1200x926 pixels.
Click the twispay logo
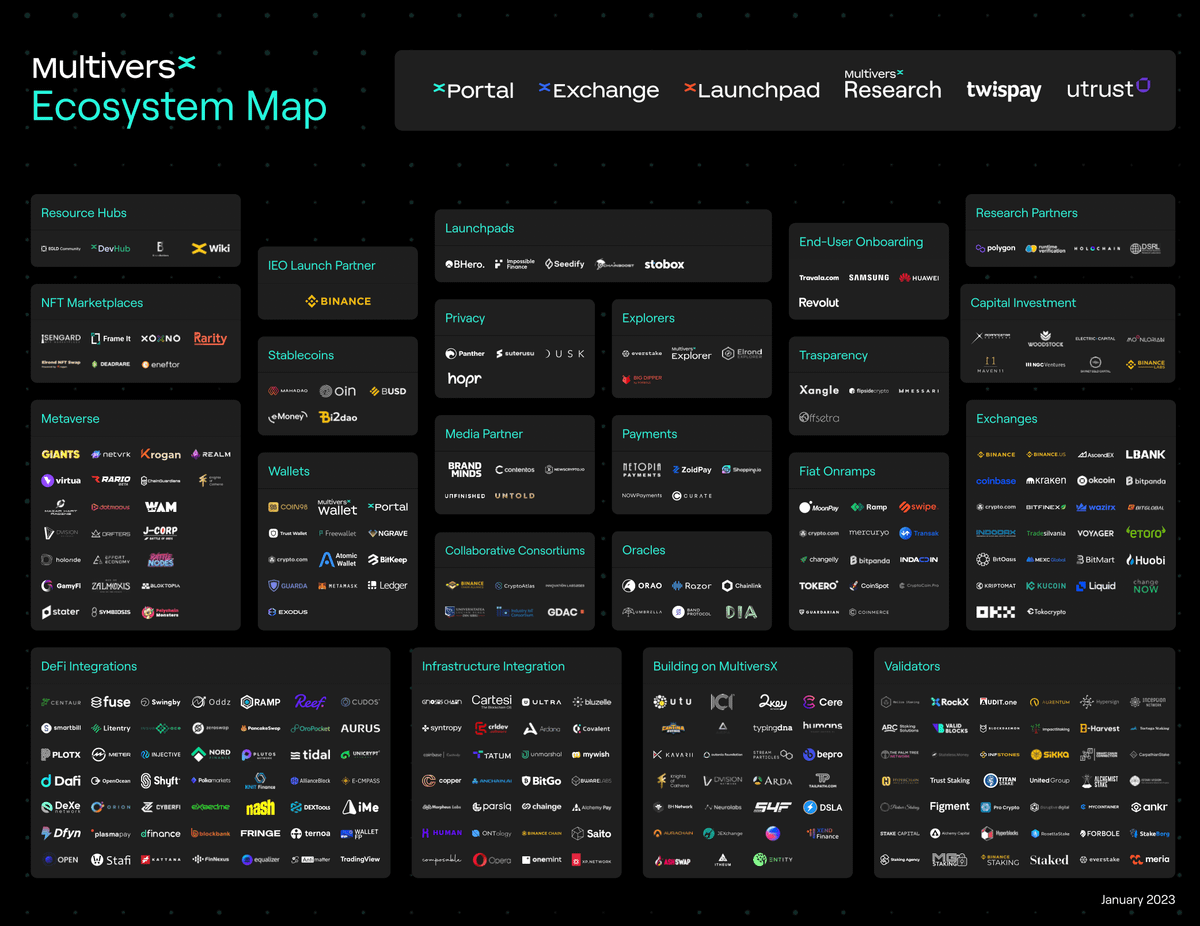tap(1003, 90)
